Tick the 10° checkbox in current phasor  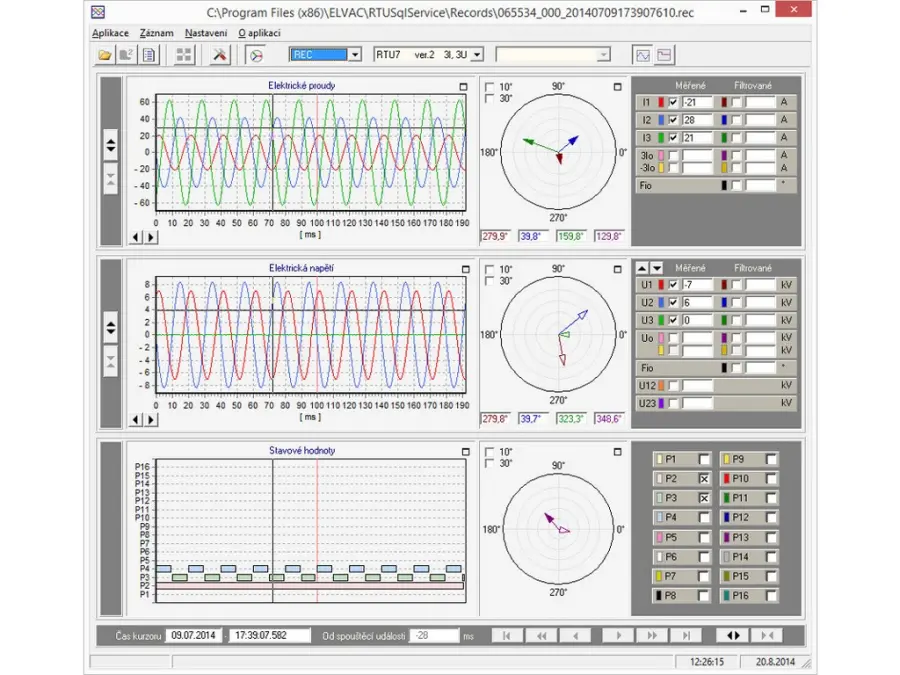click(x=489, y=87)
